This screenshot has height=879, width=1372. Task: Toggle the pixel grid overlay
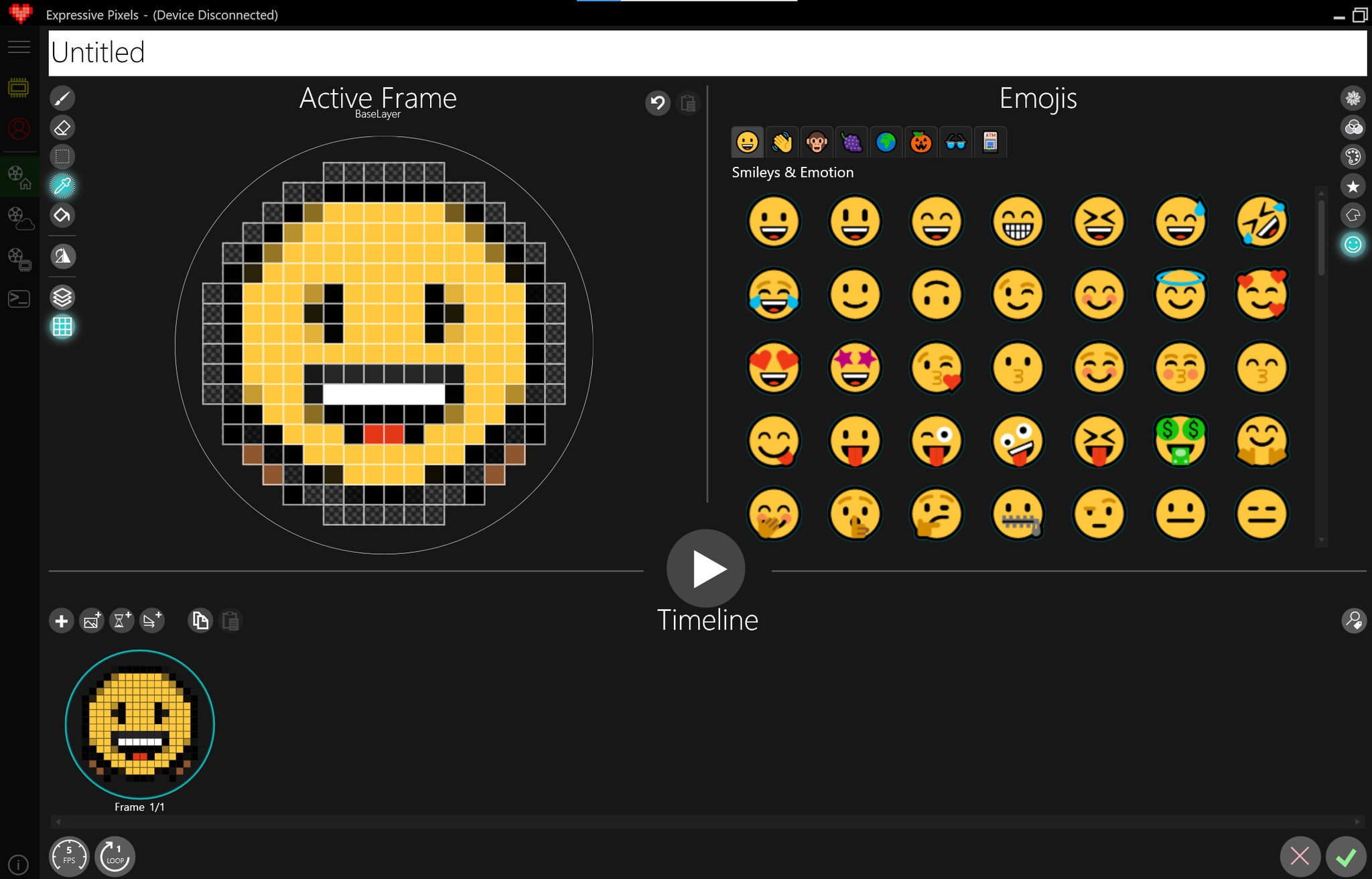(62, 326)
